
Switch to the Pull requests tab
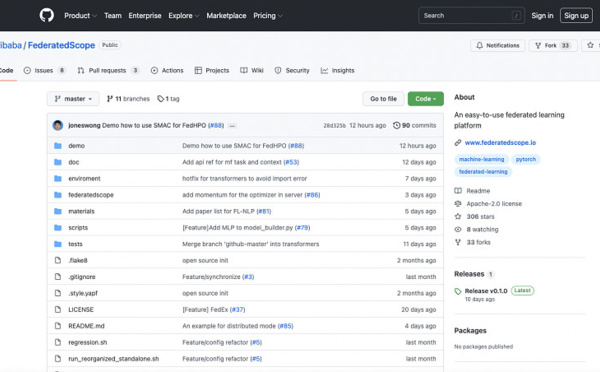pyautogui.click(x=108, y=70)
